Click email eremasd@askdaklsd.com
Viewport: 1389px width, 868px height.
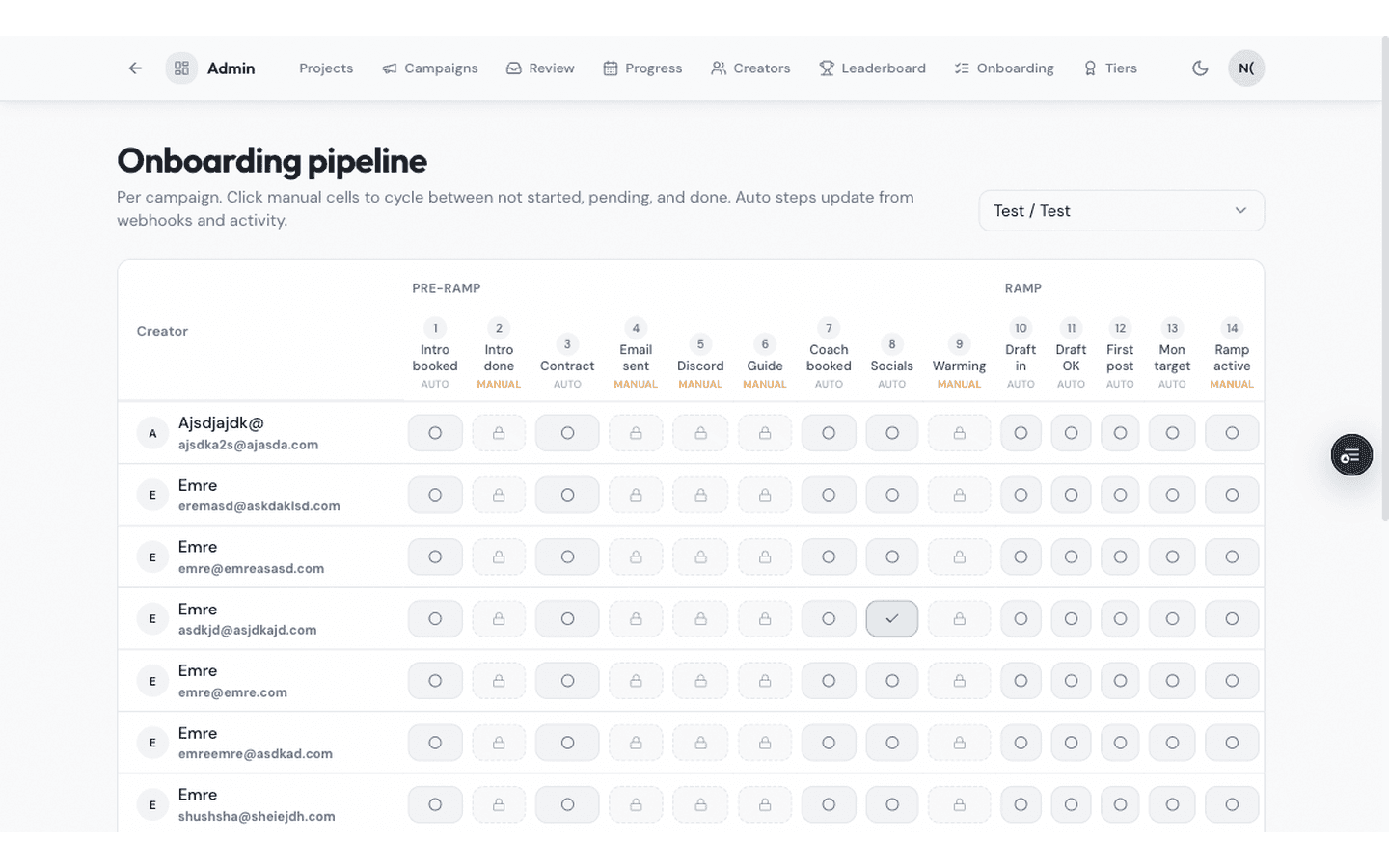[259, 506]
